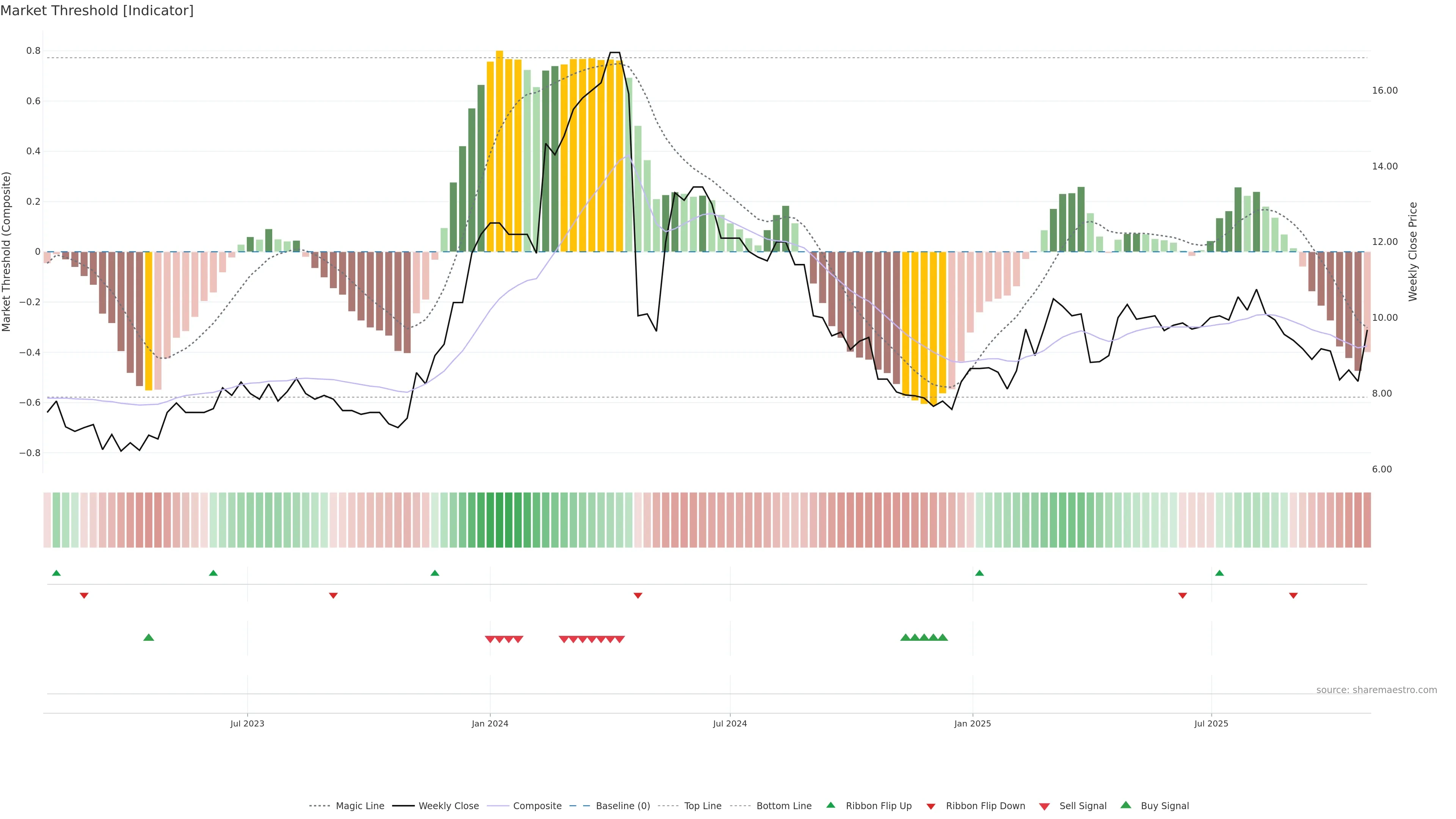Click the Ribbon Flip Down marker between Jan and Jul 2024

638,596
